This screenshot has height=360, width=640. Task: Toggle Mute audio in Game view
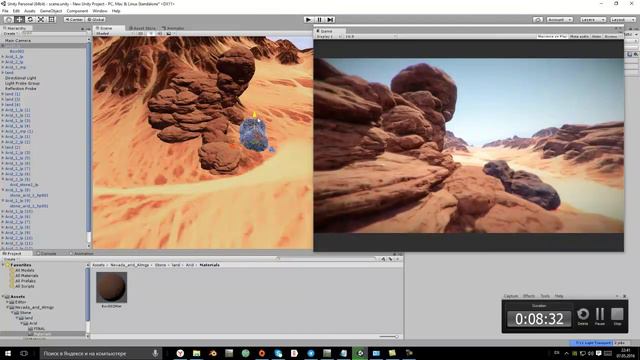[x=579, y=36]
